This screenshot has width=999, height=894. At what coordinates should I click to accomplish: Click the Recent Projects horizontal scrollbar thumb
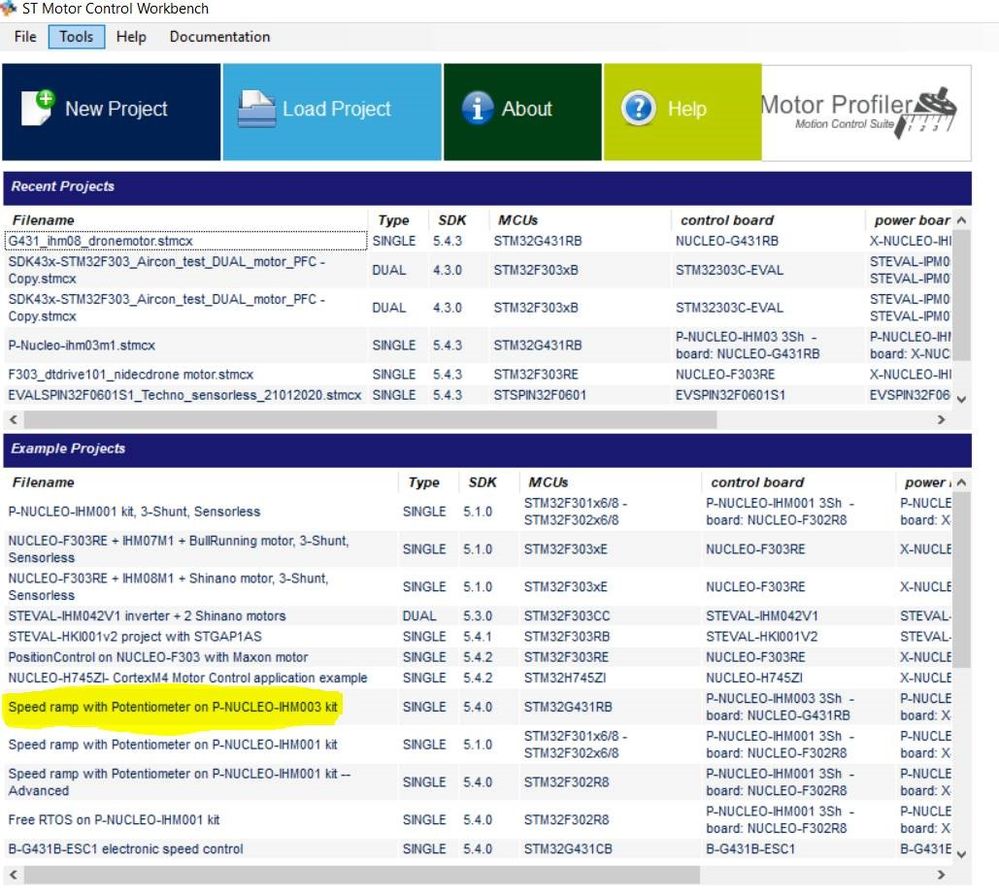coord(370,420)
